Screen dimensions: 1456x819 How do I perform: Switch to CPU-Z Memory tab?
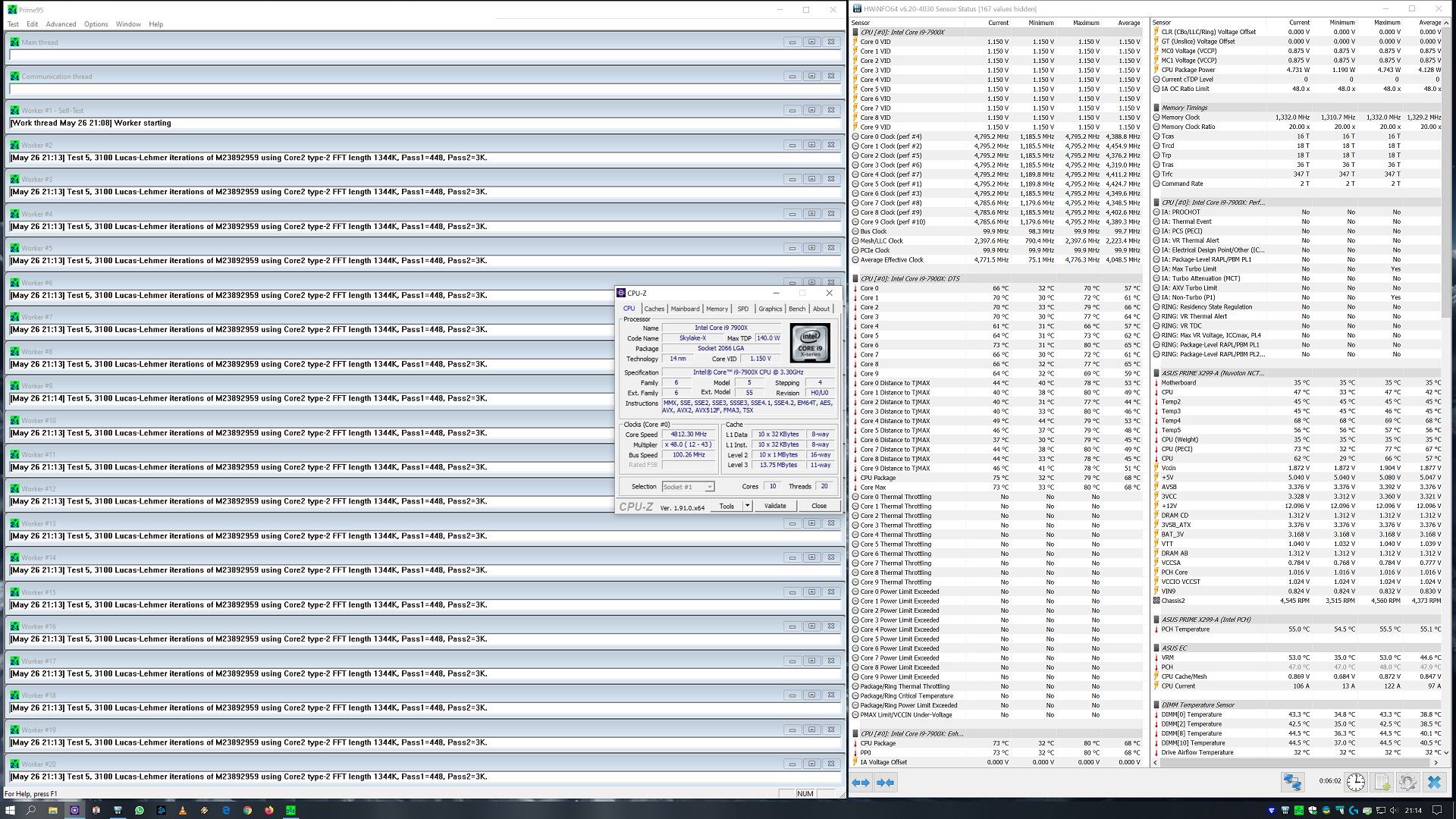point(717,309)
